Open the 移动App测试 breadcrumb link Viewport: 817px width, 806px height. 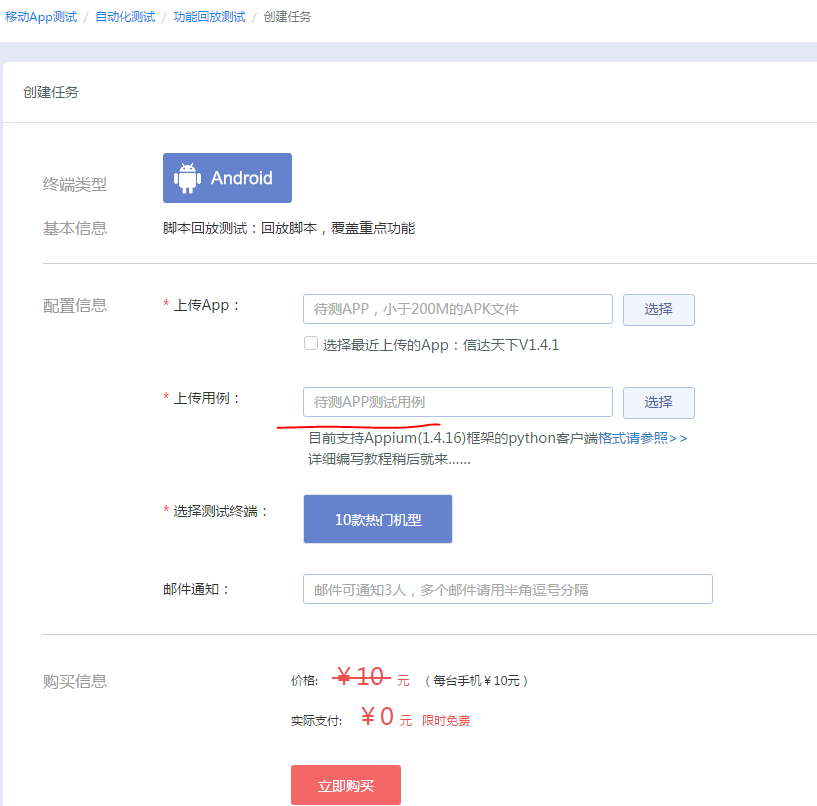coord(40,17)
